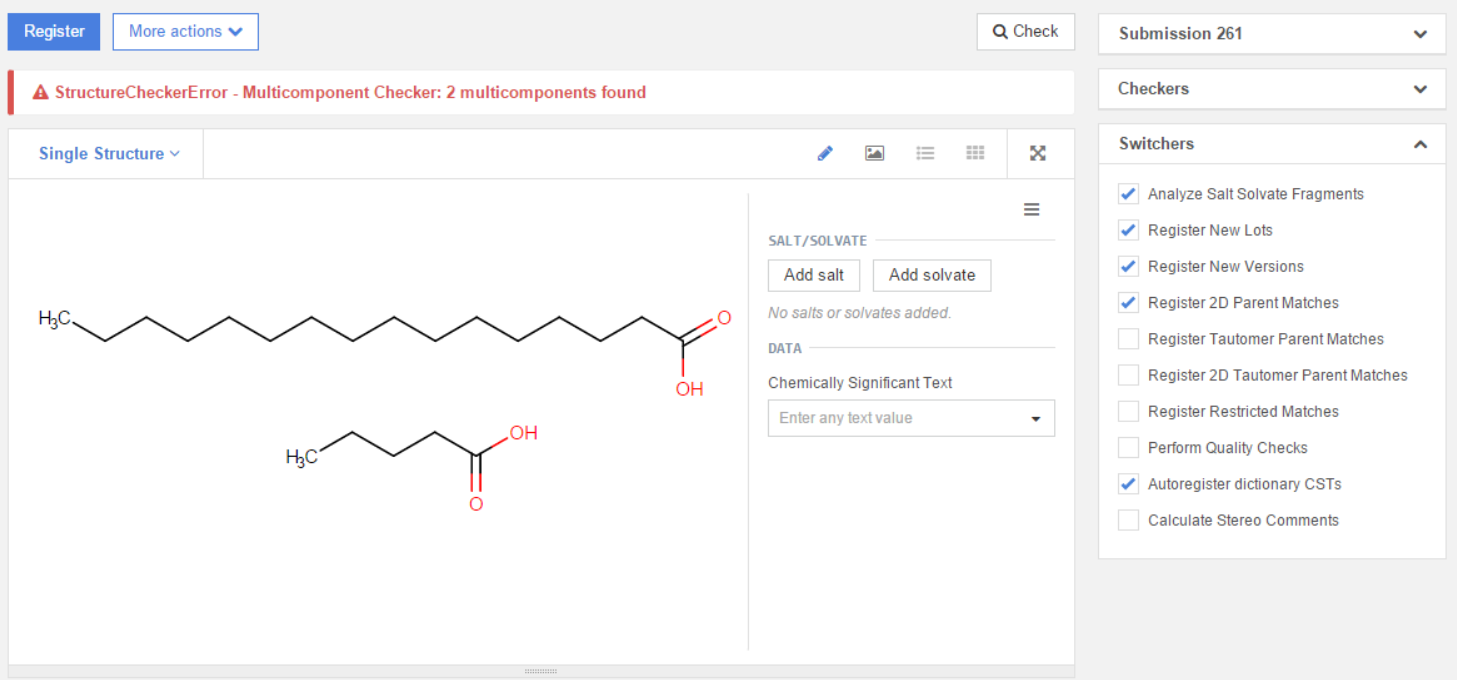Enable Perform Quality Checks option

(1128, 448)
